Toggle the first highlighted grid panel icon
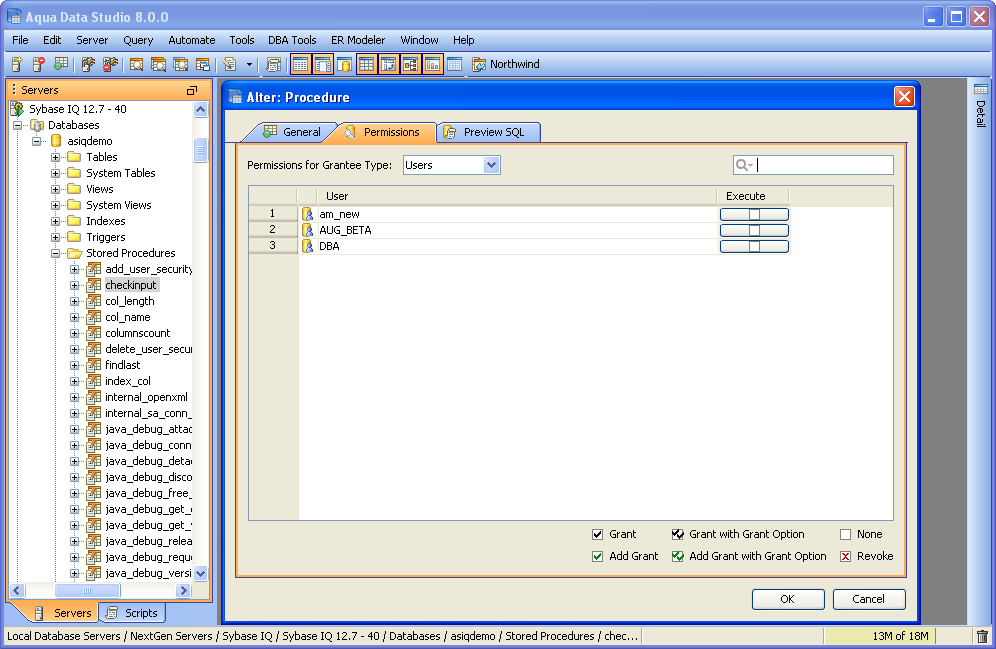The width and height of the screenshot is (996, 649). pyautogui.click(x=300, y=64)
